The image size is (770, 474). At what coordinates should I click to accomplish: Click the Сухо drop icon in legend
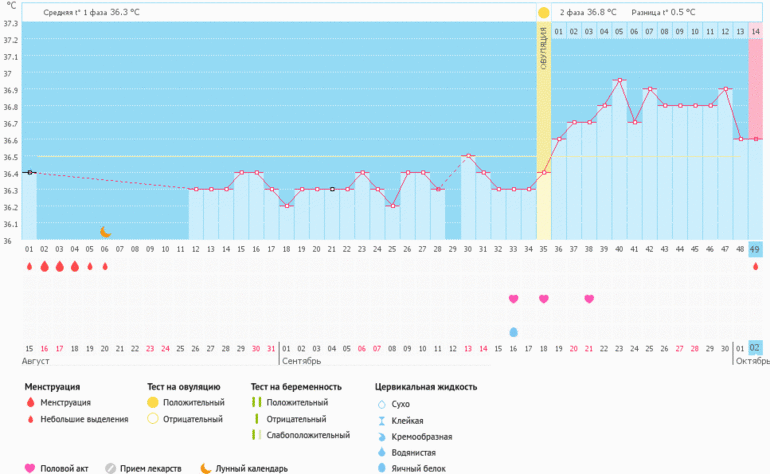(x=381, y=404)
